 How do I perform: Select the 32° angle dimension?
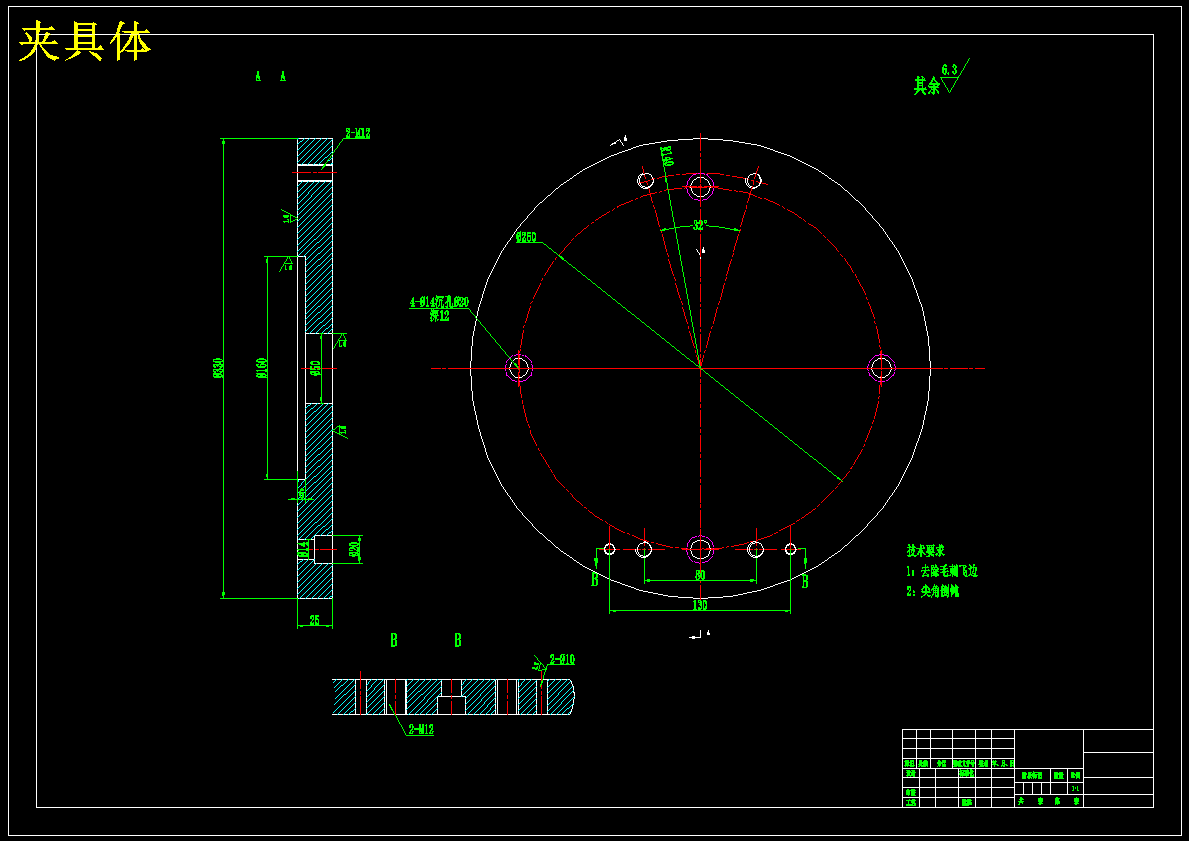pyautogui.click(x=700, y=225)
